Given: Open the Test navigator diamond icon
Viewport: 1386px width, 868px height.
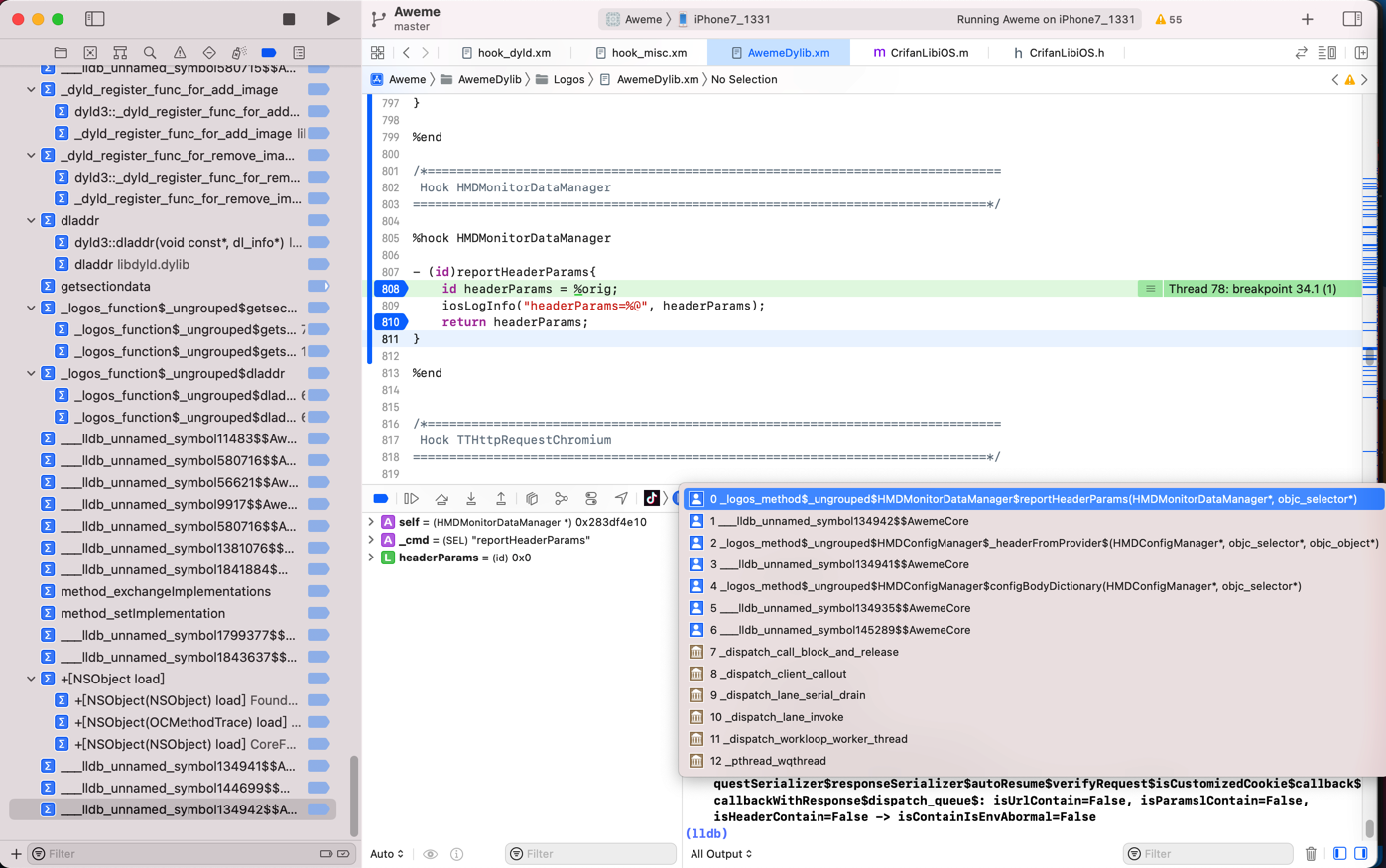Looking at the screenshot, I should coord(209,53).
